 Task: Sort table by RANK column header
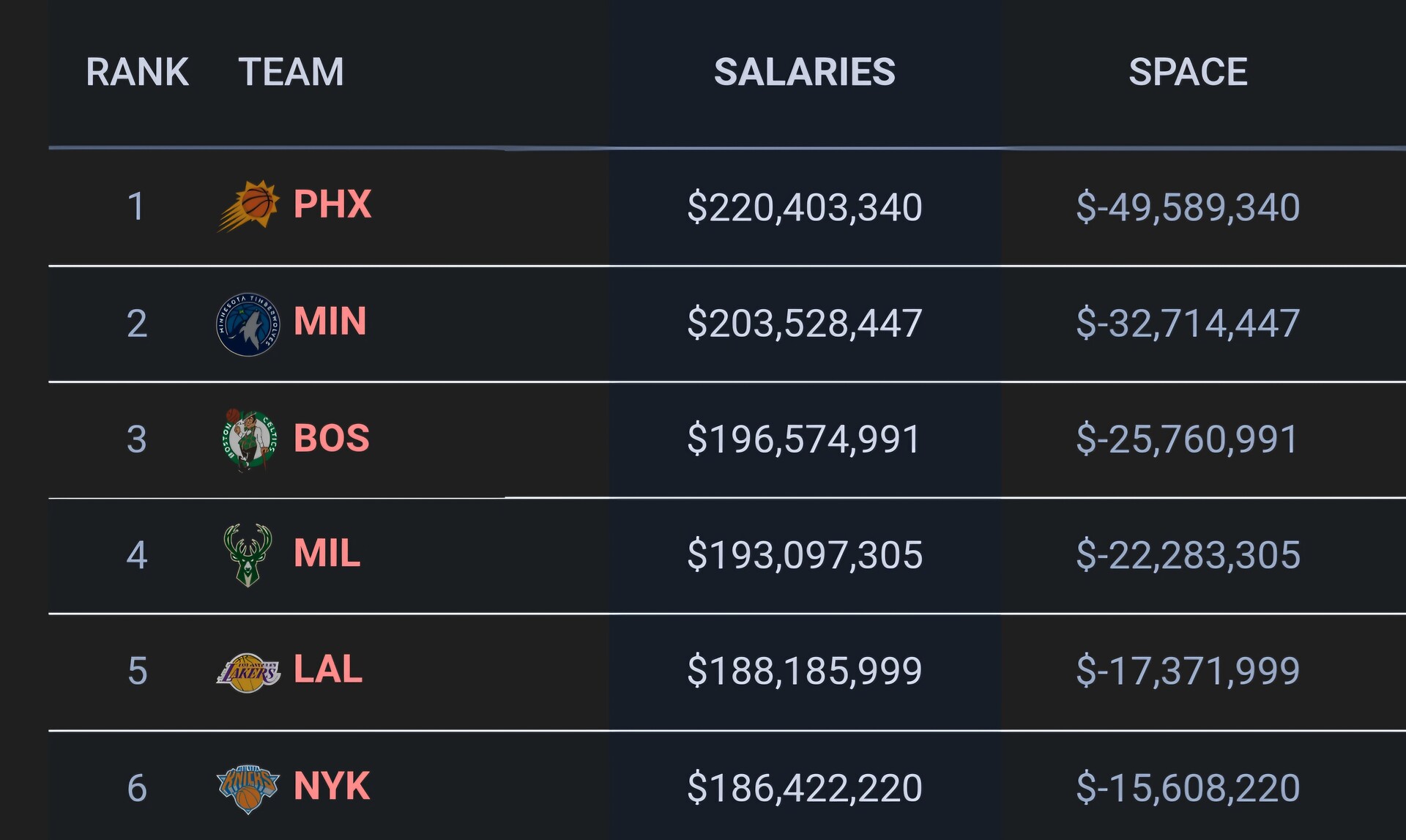[x=137, y=72]
